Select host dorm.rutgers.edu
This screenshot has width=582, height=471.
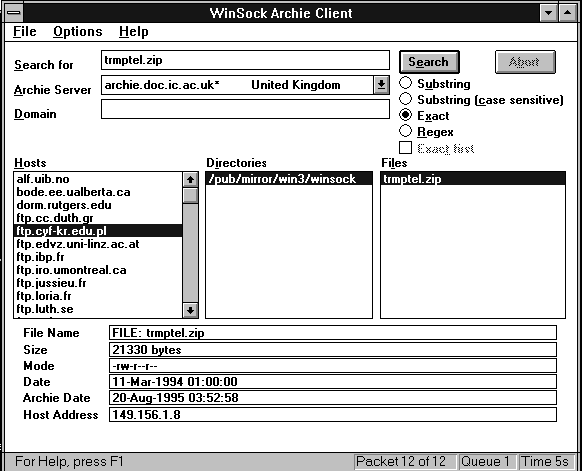pos(98,205)
